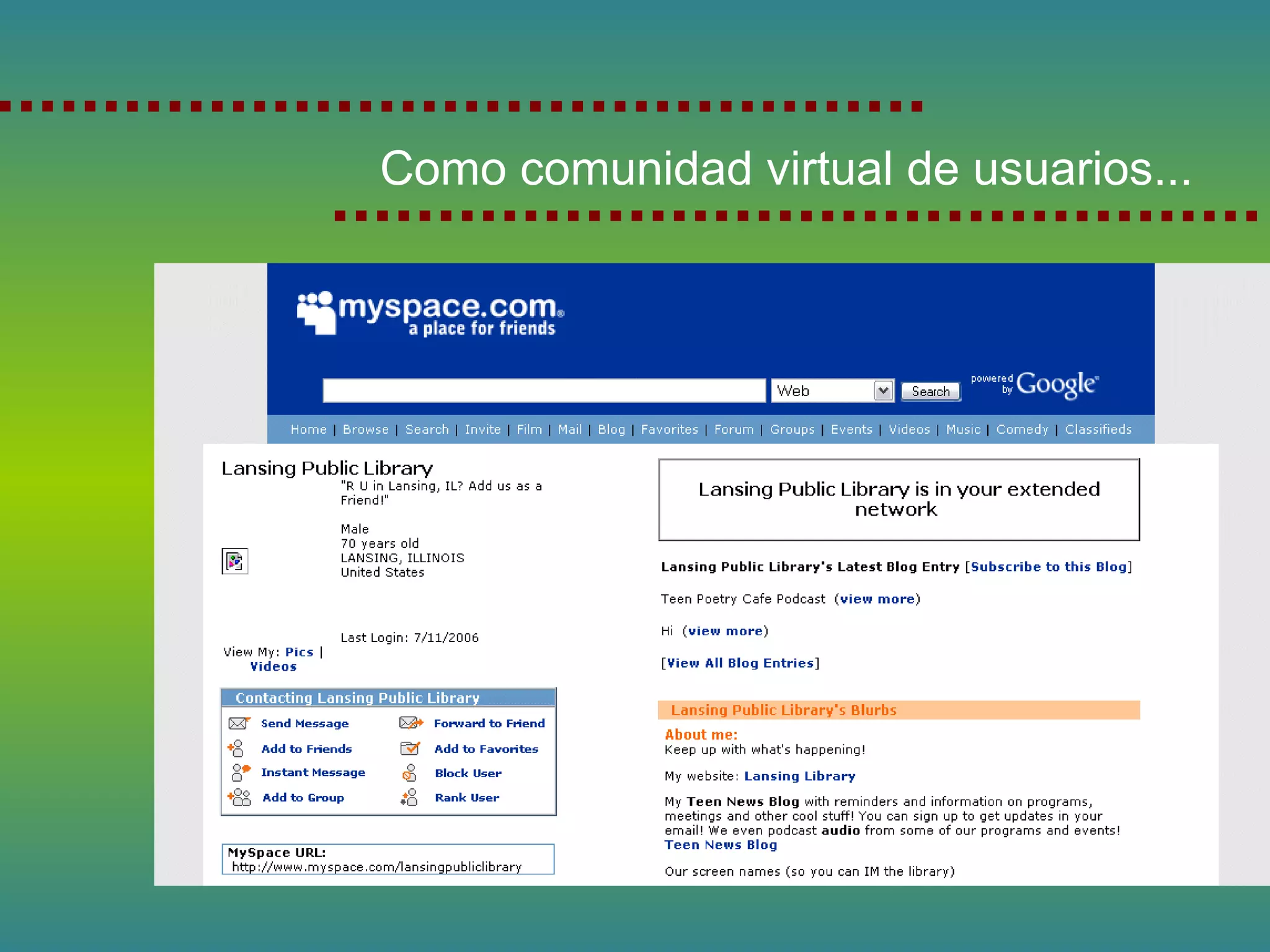Viewport: 1270px width, 952px height.
Task: Click view more next to Teen Poetry Cafe Podcast
Action: (x=877, y=599)
